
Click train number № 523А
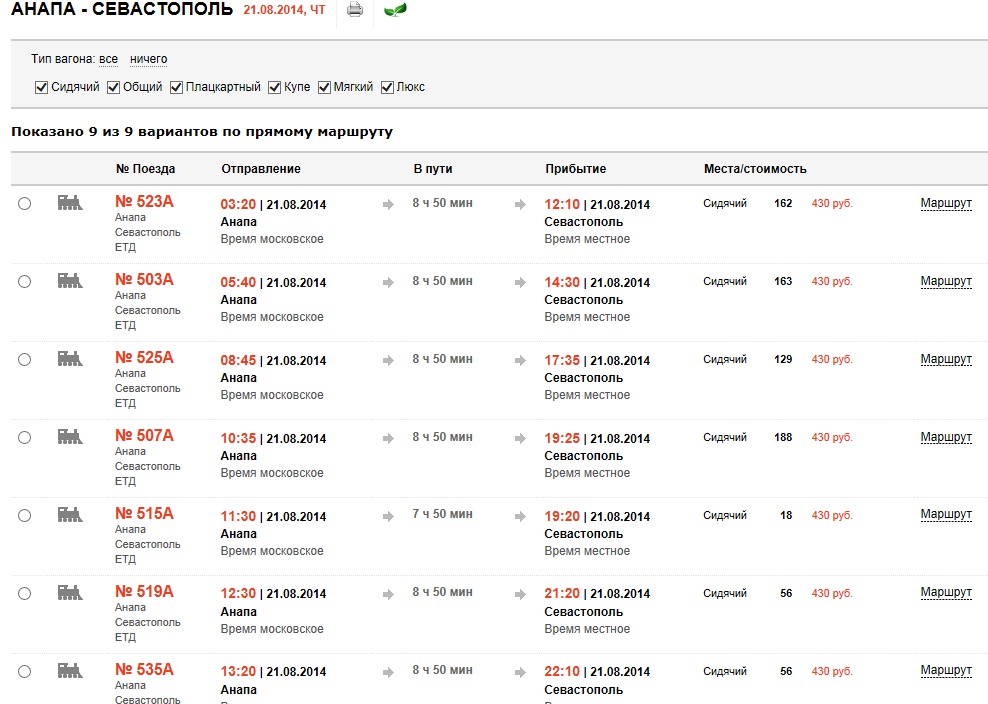144,201
